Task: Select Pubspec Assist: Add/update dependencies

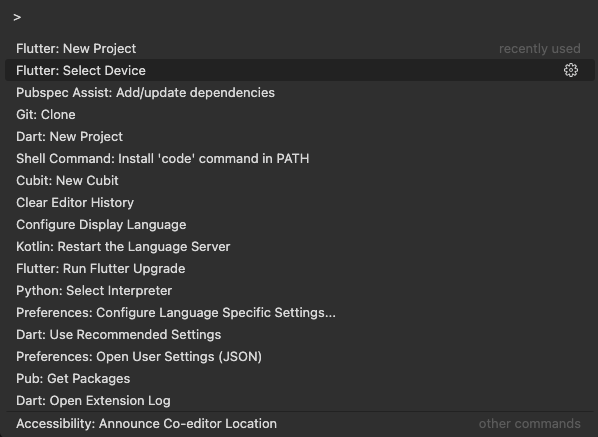Action: pyautogui.click(x=300, y=92)
